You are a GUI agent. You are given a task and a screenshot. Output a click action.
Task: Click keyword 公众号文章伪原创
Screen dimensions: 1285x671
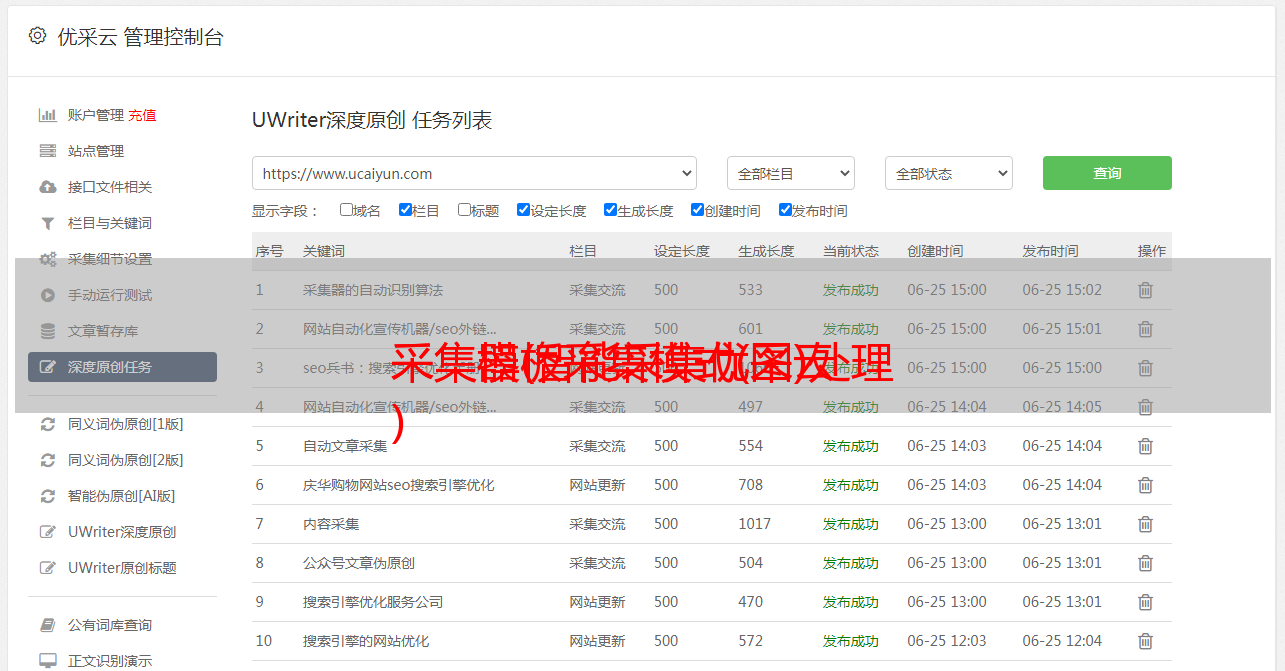[x=359, y=563]
